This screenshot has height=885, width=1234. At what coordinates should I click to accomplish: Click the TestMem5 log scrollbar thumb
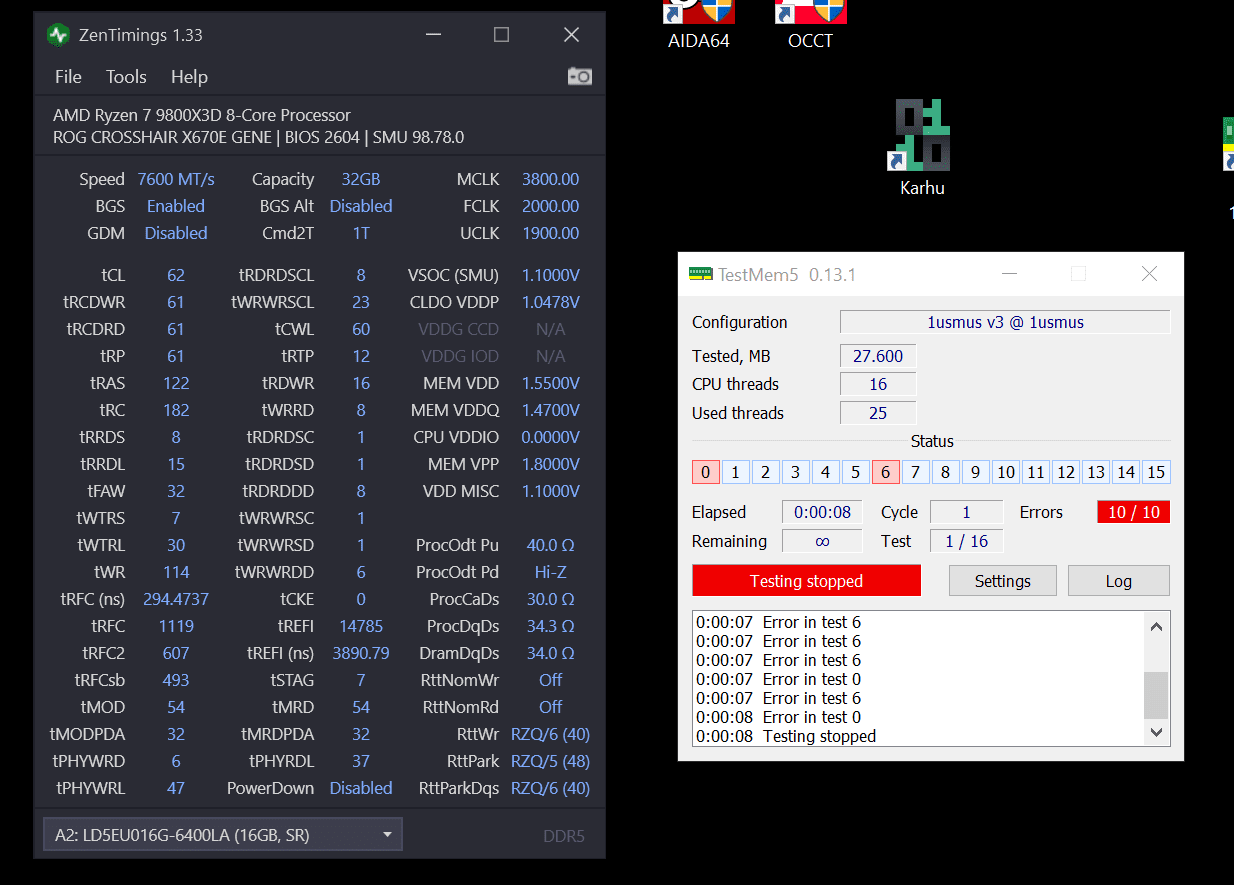tap(1156, 695)
